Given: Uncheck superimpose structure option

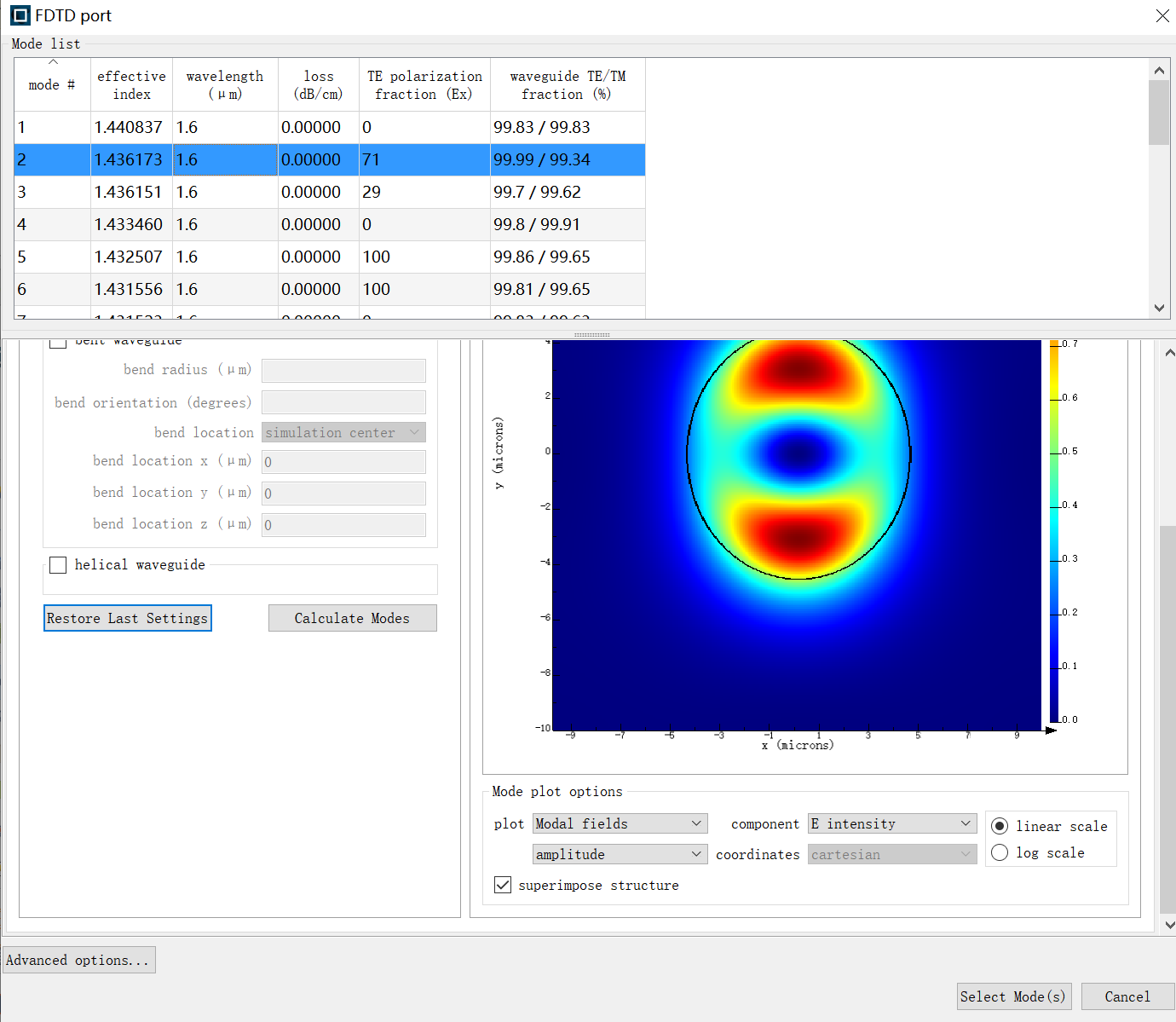Looking at the screenshot, I should tap(503, 885).
